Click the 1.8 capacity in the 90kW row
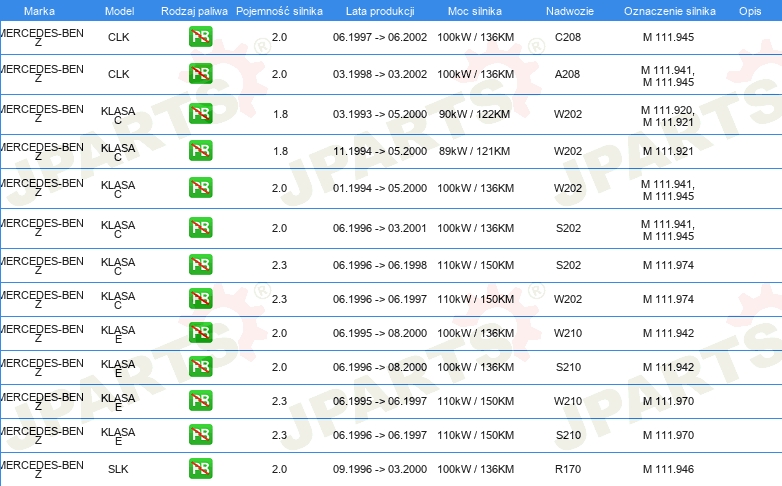This screenshot has width=782, height=486. (x=280, y=114)
